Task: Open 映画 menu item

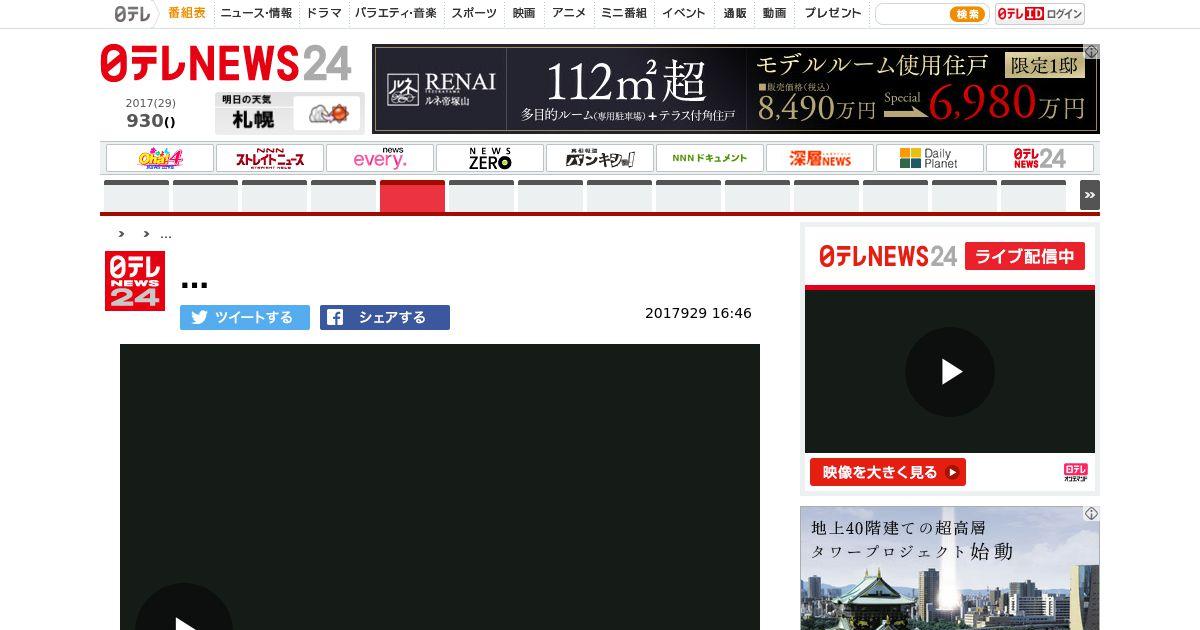Action: [524, 13]
